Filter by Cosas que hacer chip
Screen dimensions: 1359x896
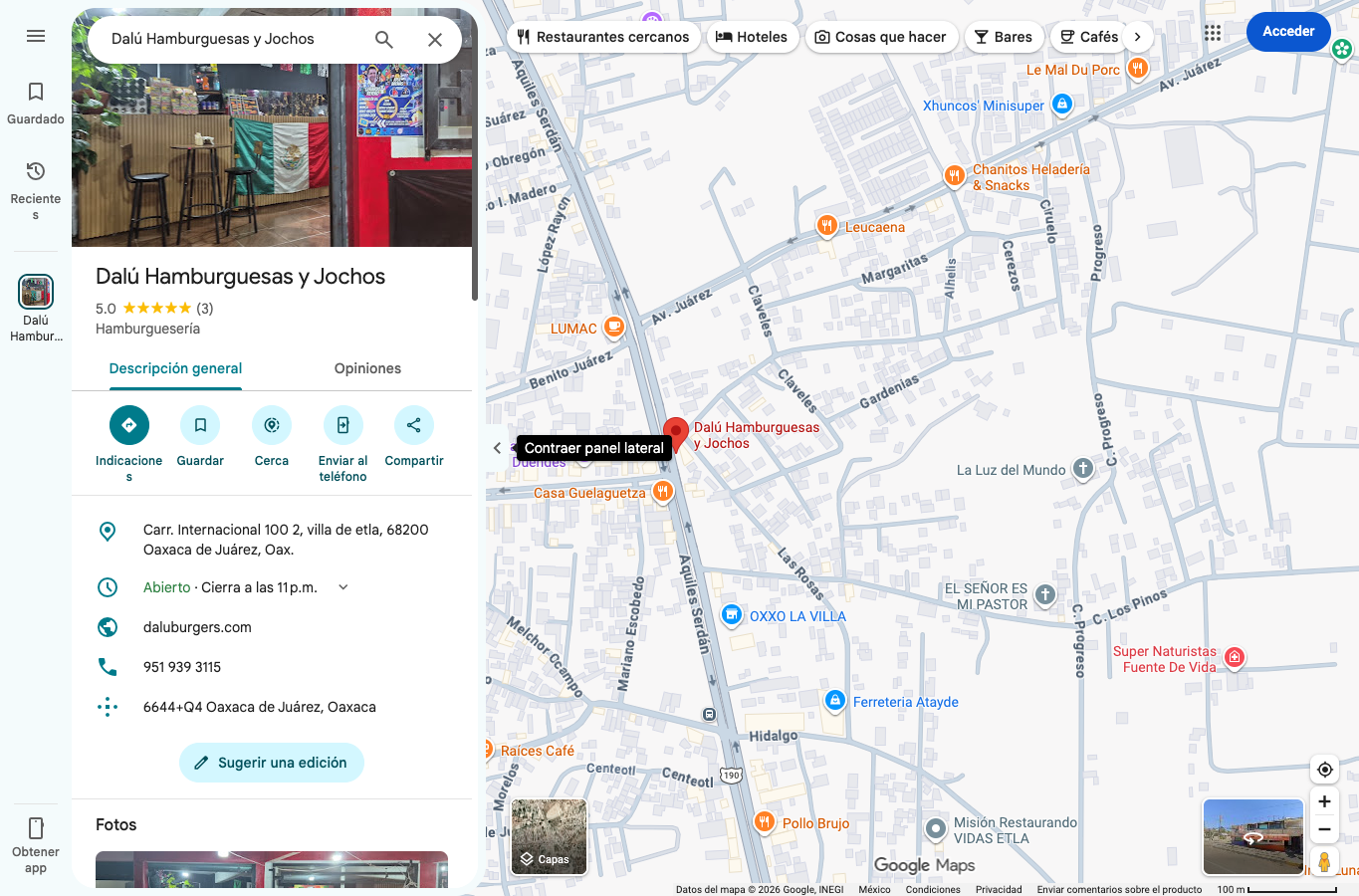881,37
